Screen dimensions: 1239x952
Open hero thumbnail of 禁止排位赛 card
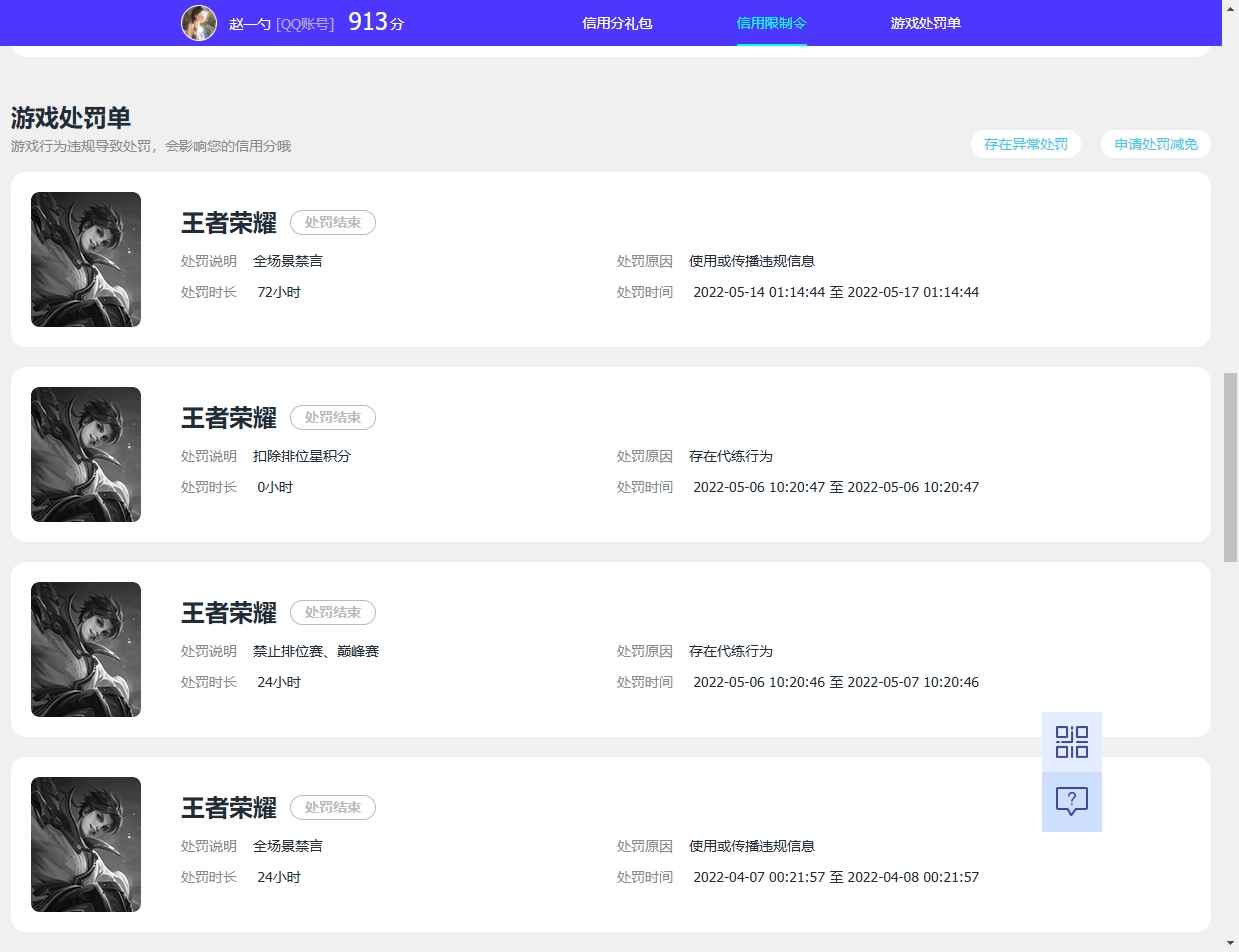point(86,649)
